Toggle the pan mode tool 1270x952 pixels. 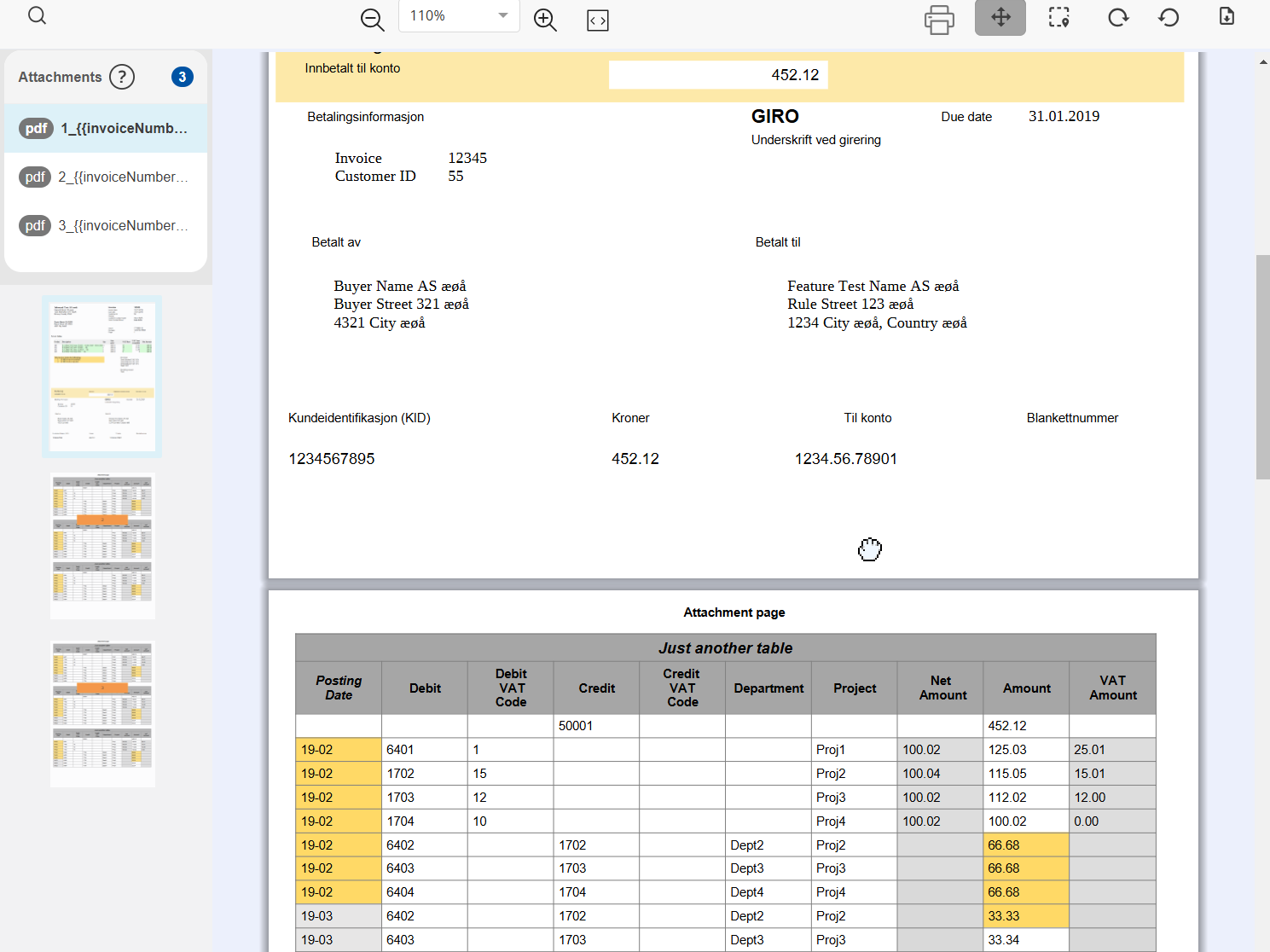1000,18
